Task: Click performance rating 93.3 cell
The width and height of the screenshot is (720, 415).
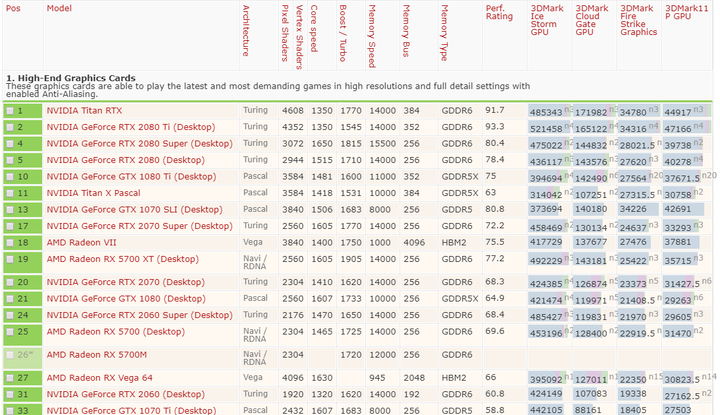Action: (x=495, y=127)
